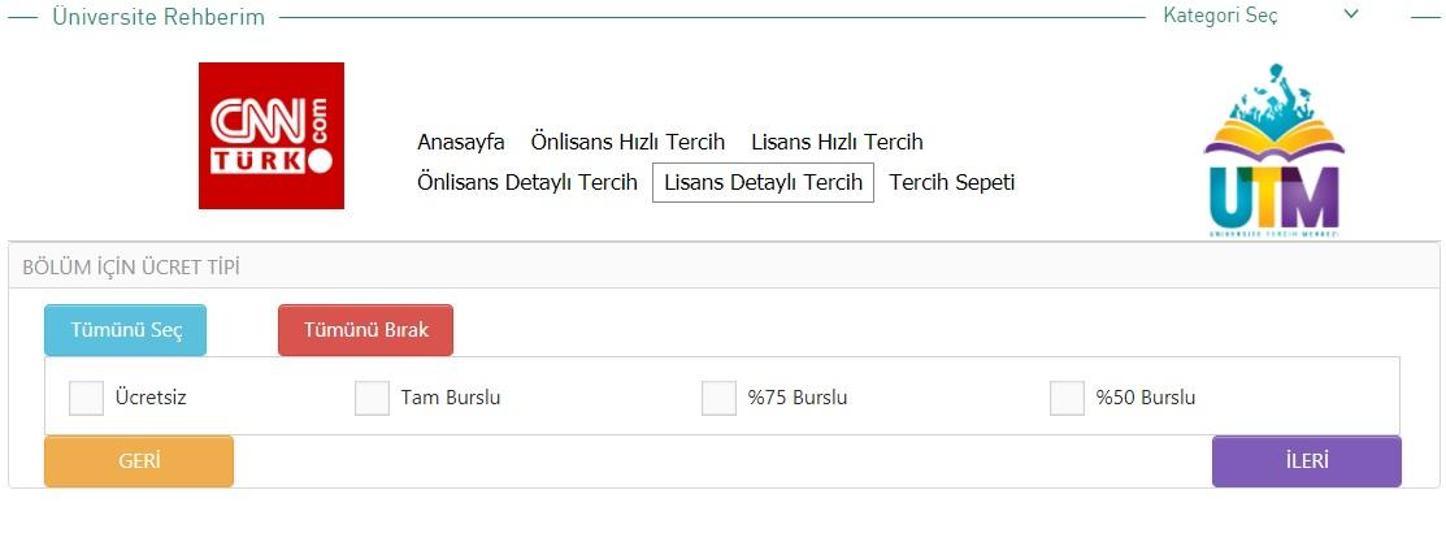
Task: Proceed with the purple İLERİ button
Action: 1306,461
